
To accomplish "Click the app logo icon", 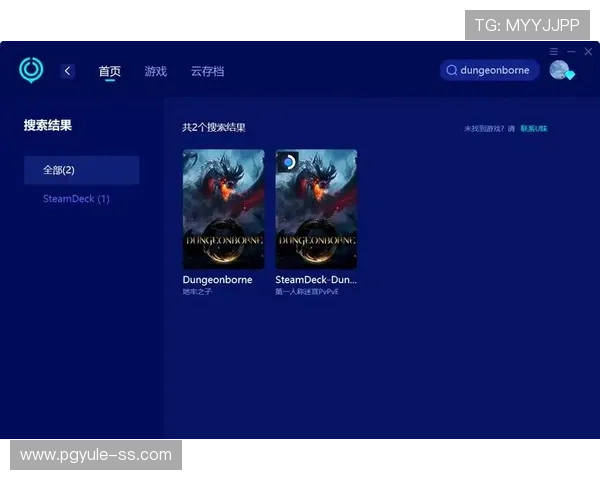I will [31, 70].
